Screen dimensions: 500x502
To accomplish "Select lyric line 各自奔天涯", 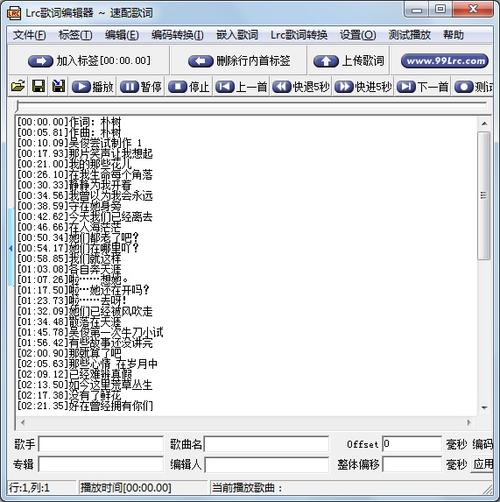I will pos(69,269).
